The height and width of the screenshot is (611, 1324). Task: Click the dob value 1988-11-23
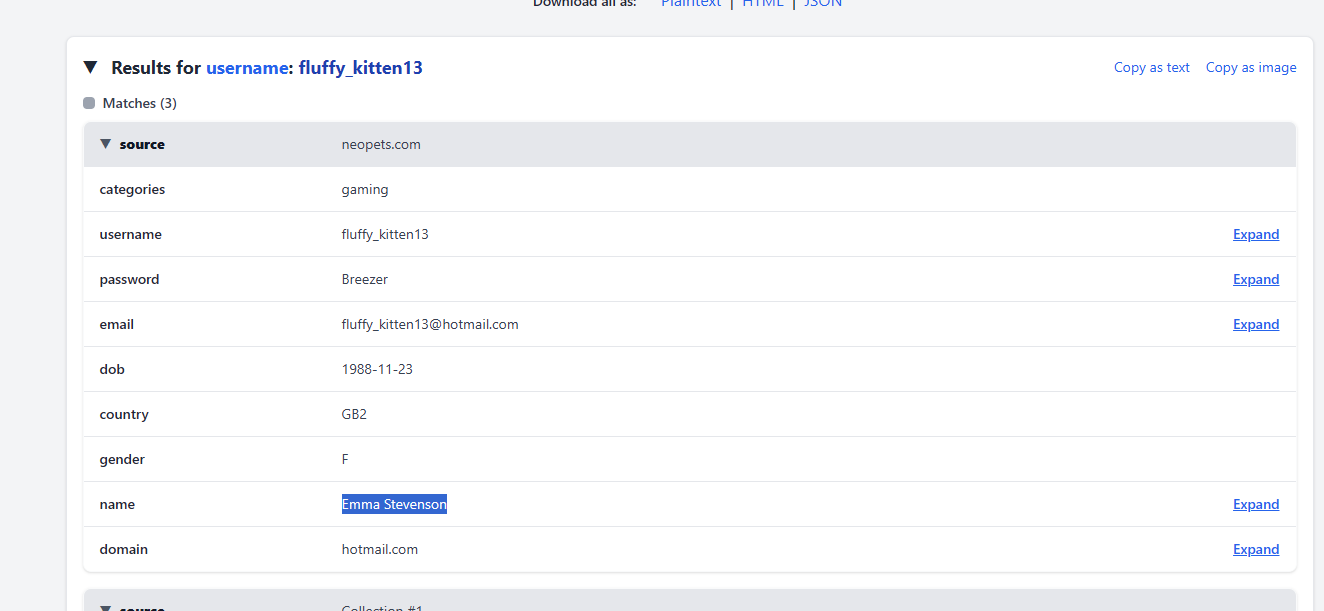377,369
